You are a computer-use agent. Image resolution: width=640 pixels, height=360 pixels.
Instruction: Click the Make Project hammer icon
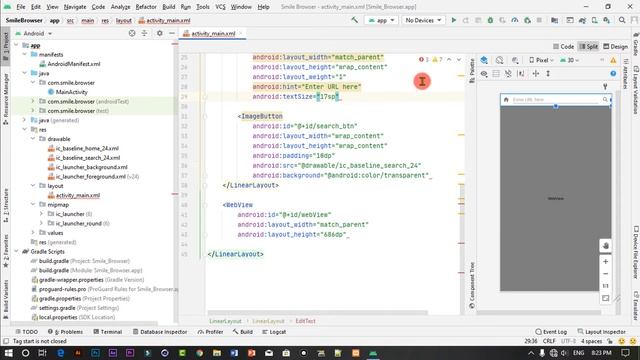click(x=355, y=20)
